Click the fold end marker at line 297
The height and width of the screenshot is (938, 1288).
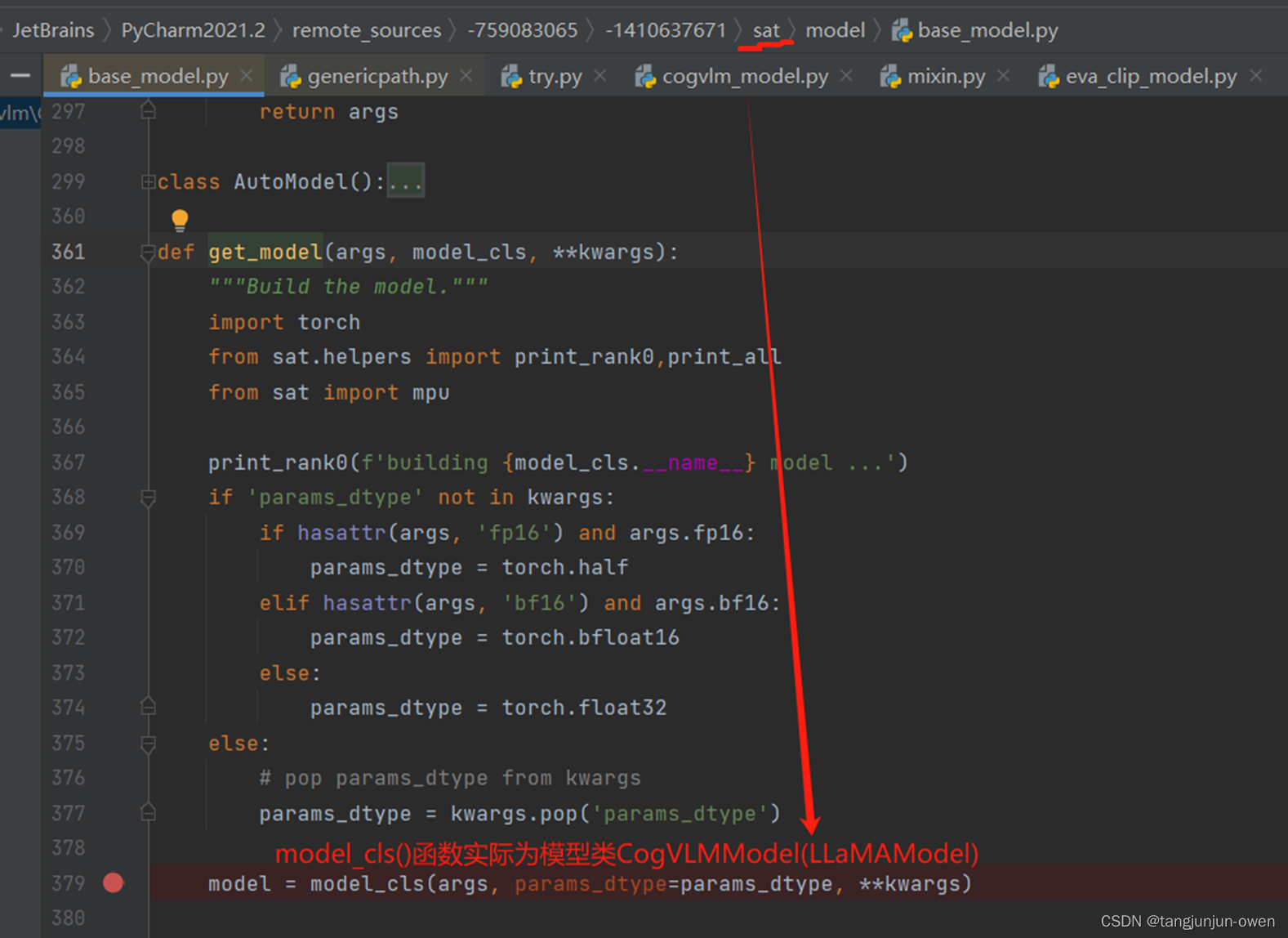pyautogui.click(x=148, y=109)
